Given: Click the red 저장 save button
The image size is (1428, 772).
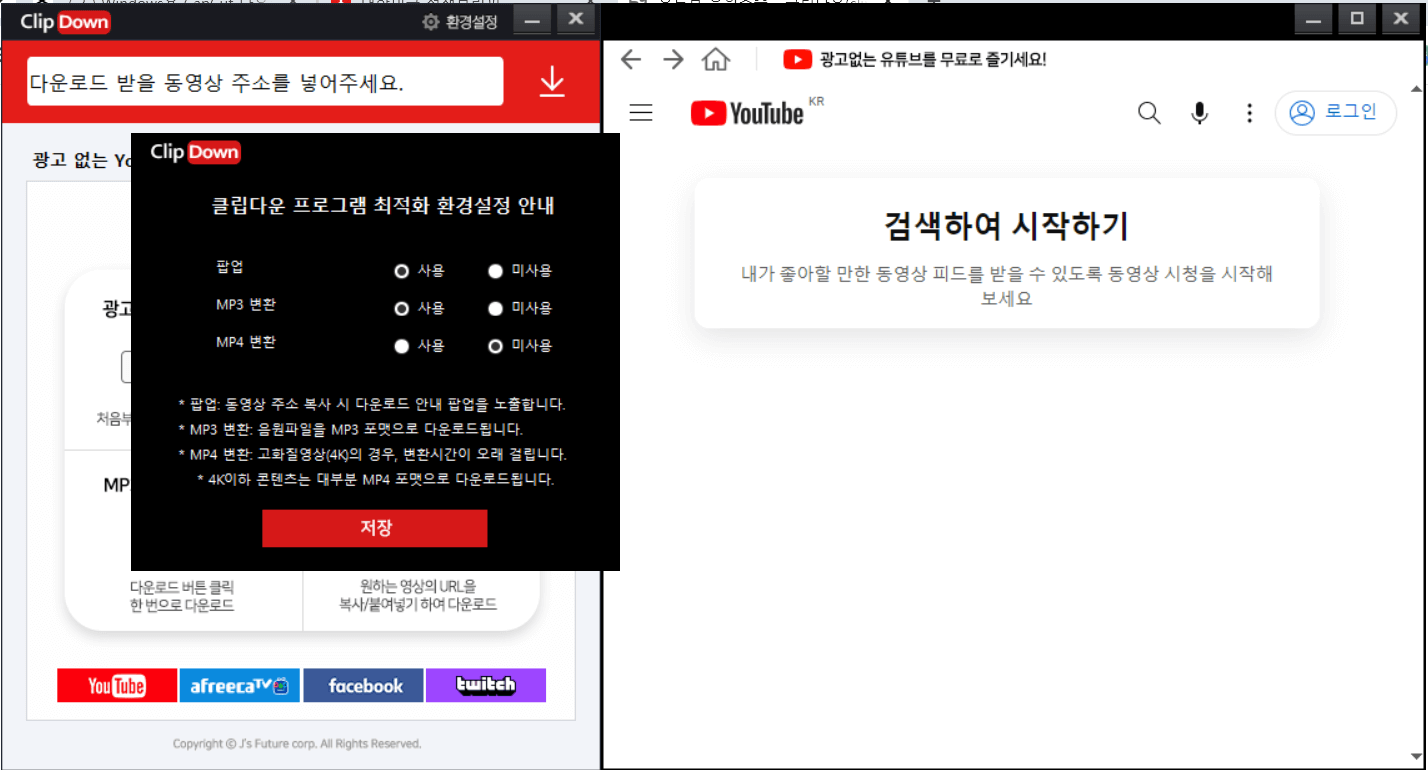Looking at the screenshot, I should [x=375, y=528].
